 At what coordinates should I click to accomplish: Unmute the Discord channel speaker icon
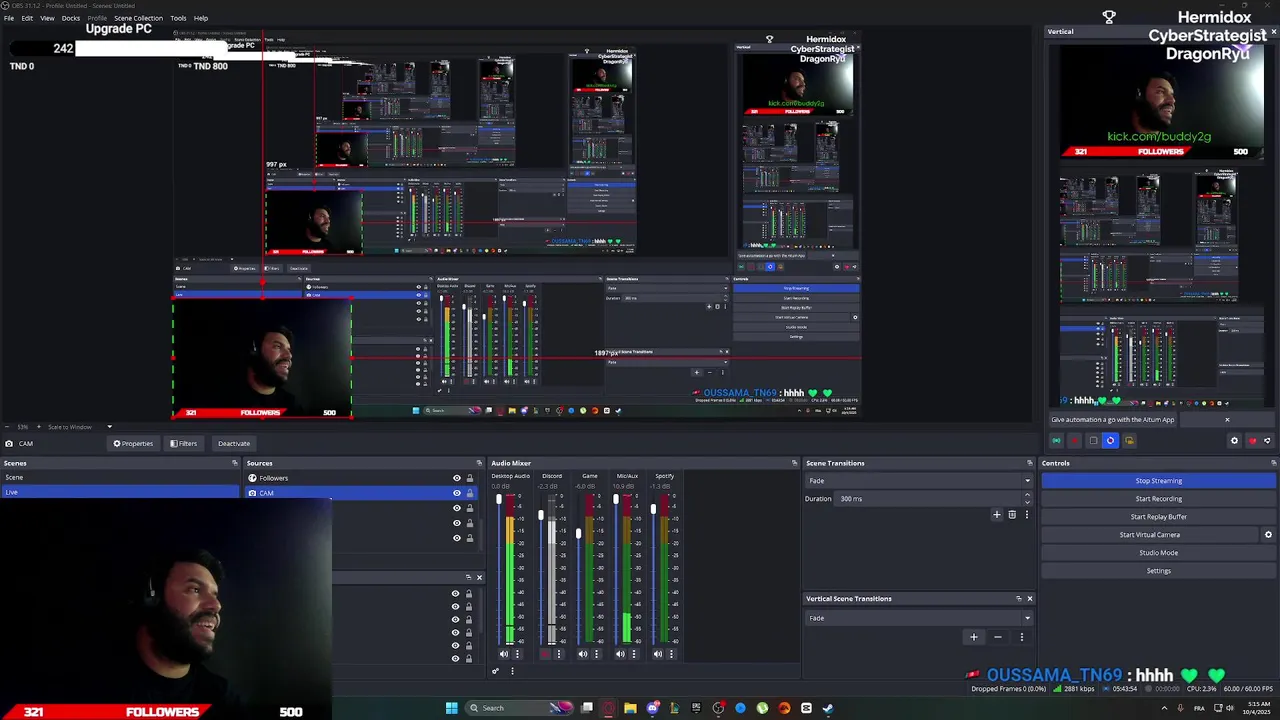tap(545, 654)
